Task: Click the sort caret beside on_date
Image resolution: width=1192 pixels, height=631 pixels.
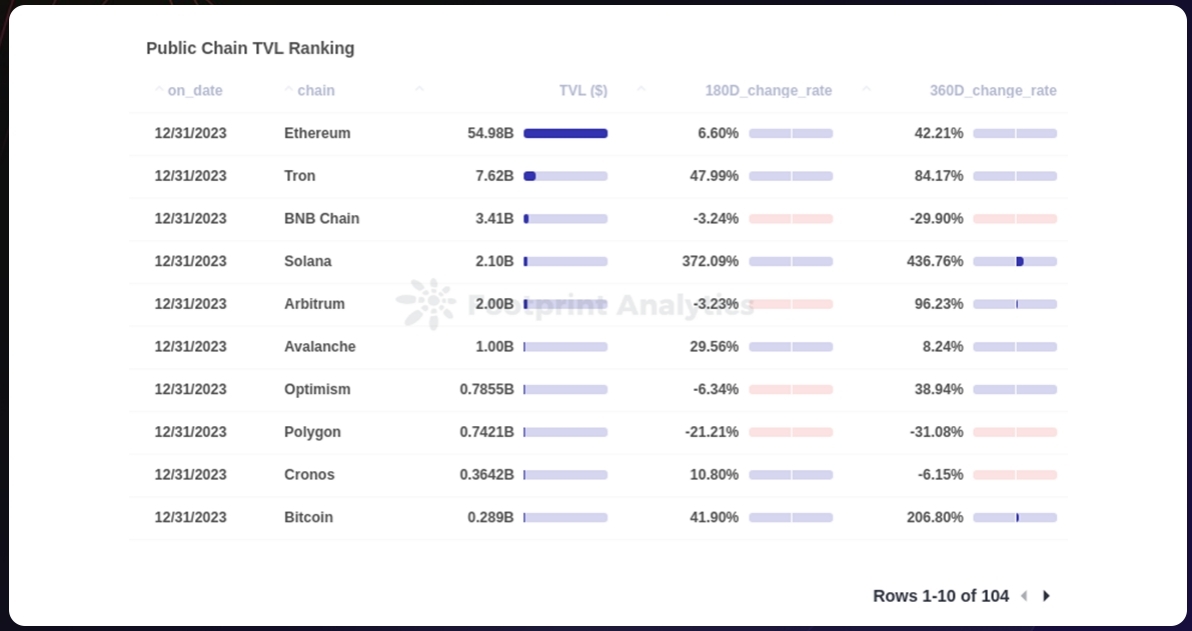Action: [x=159, y=90]
